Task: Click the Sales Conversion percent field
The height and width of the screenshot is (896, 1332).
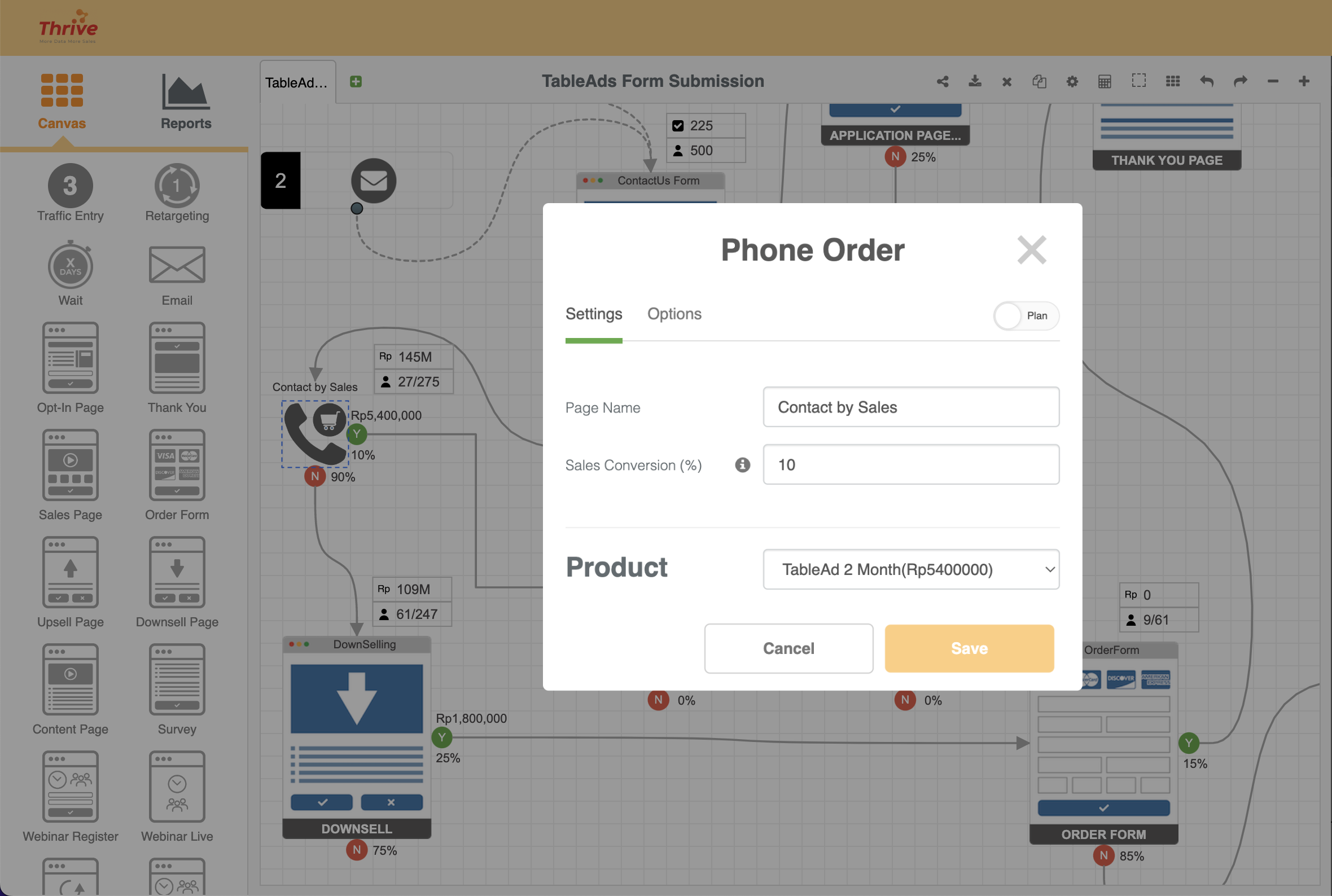Action: click(x=911, y=464)
